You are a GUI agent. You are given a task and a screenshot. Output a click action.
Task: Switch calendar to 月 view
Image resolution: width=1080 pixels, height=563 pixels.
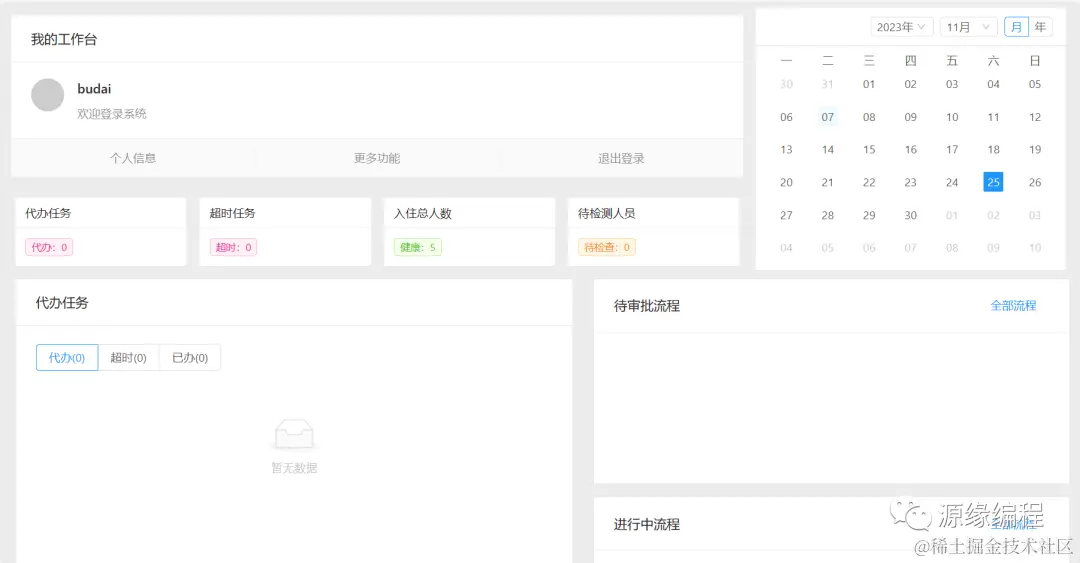[1016, 27]
